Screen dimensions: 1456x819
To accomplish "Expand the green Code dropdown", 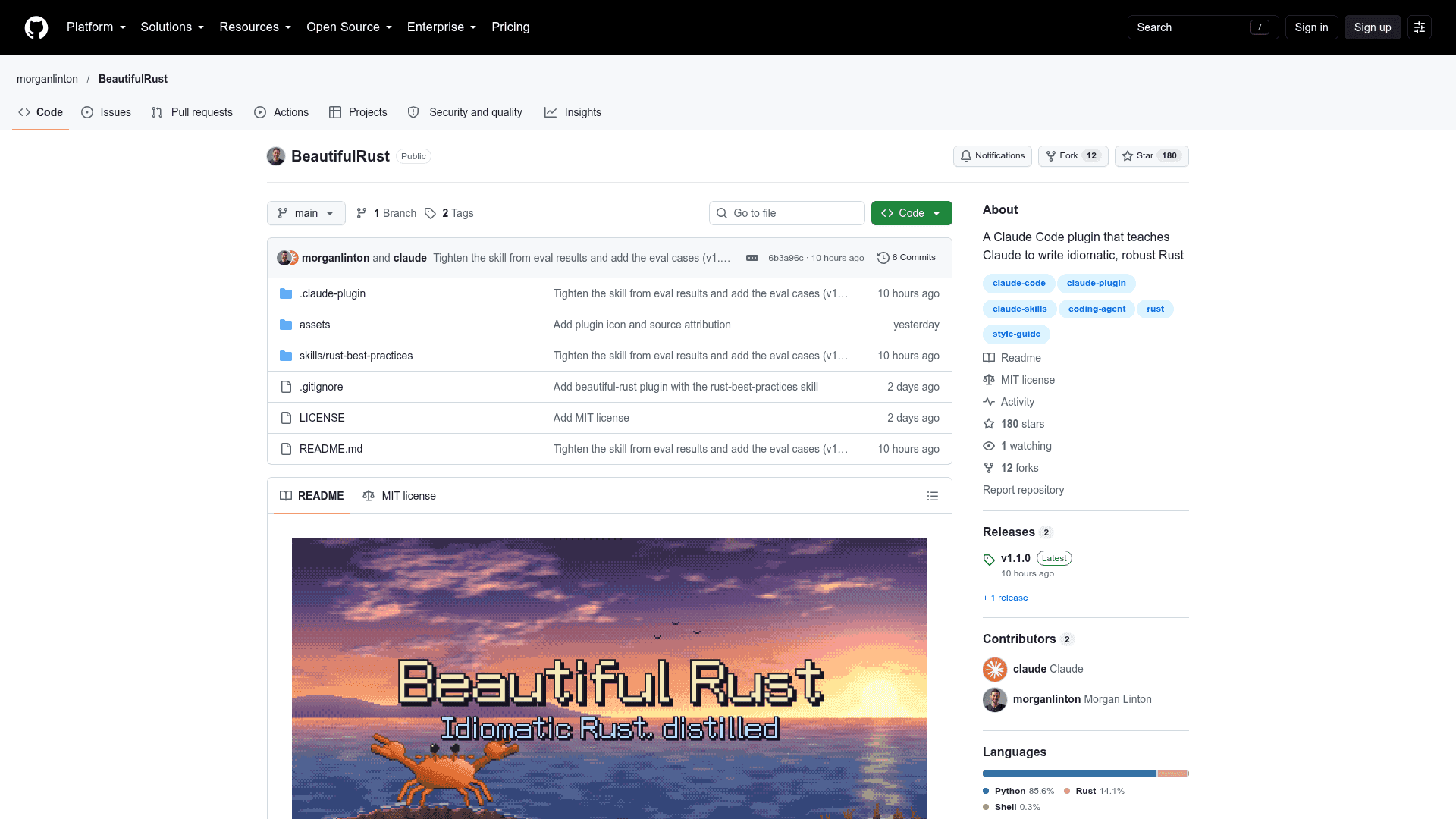I will click(x=912, y=213).
